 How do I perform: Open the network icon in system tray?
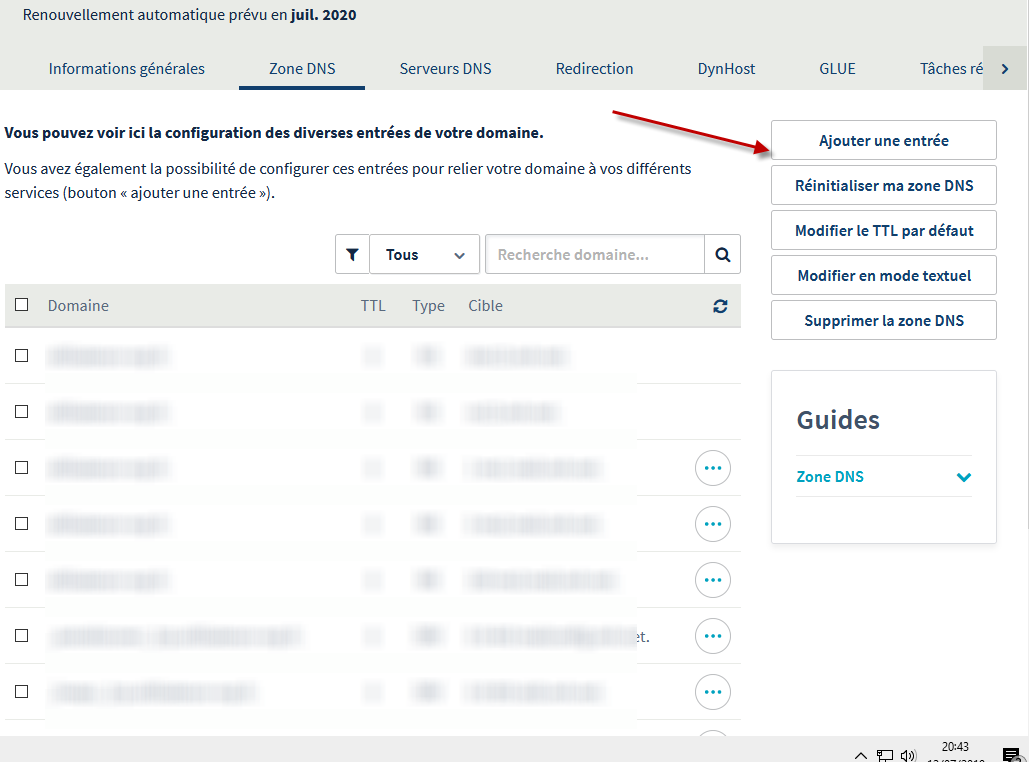[x=885, y=756]
